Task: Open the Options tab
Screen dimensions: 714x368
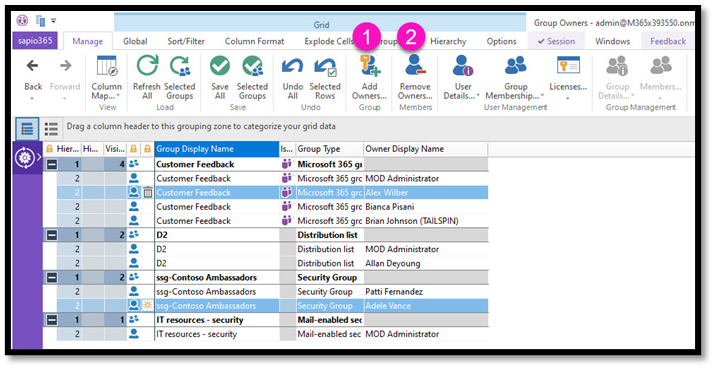Action: (x=501, y=41)
